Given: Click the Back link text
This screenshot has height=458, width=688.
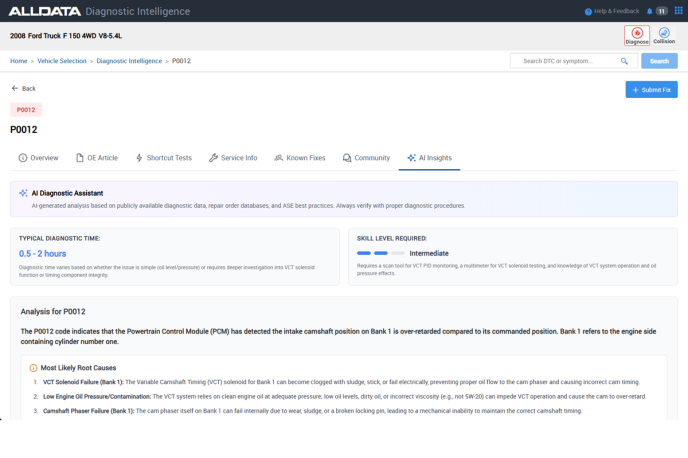Looking at the screenshot, I should pyautogui.click(x=29, y=89).
